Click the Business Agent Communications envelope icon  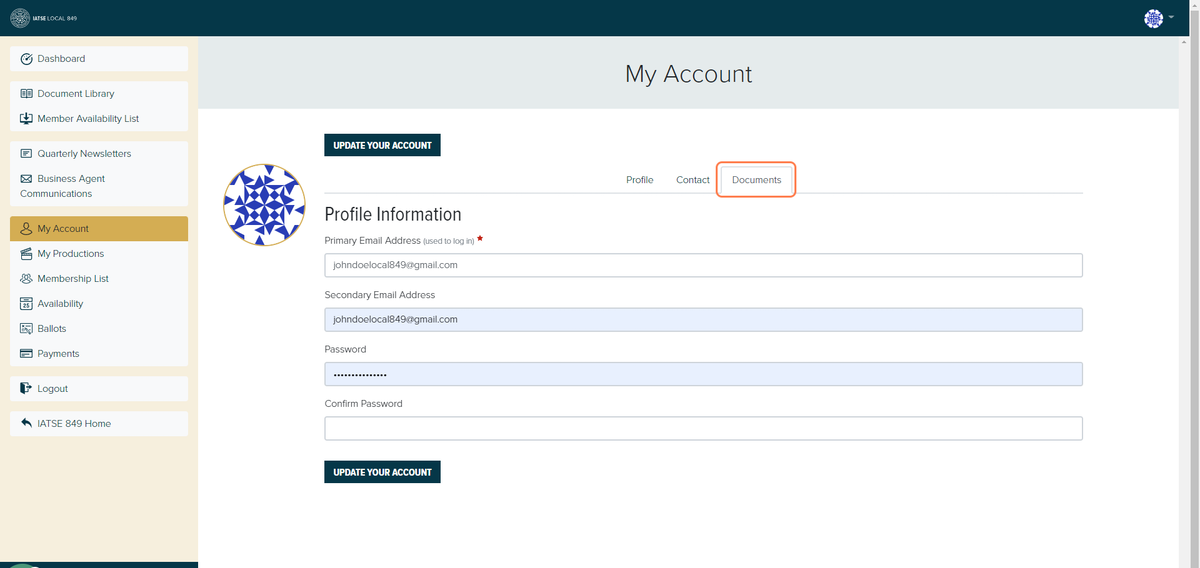[x=27, y=179]
